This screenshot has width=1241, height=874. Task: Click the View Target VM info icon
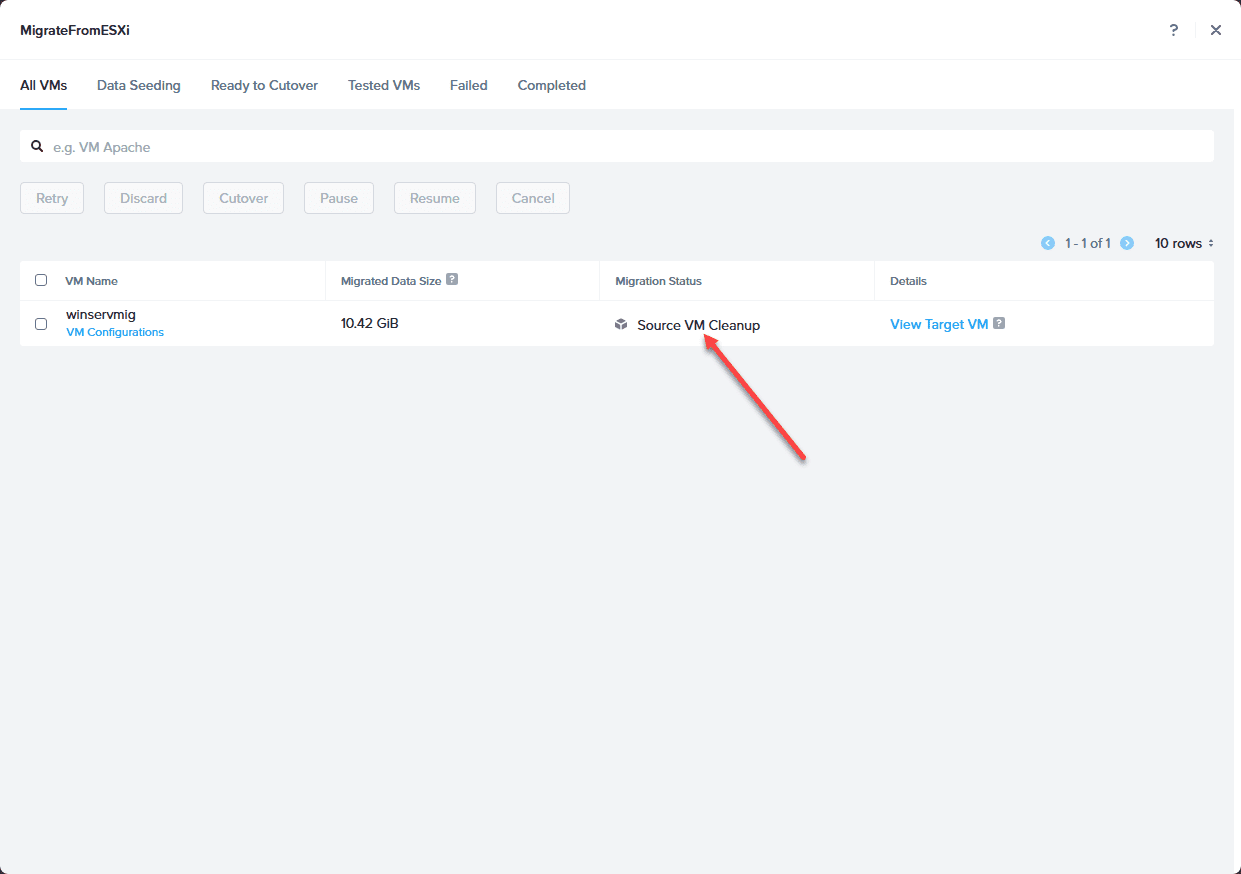999,324
